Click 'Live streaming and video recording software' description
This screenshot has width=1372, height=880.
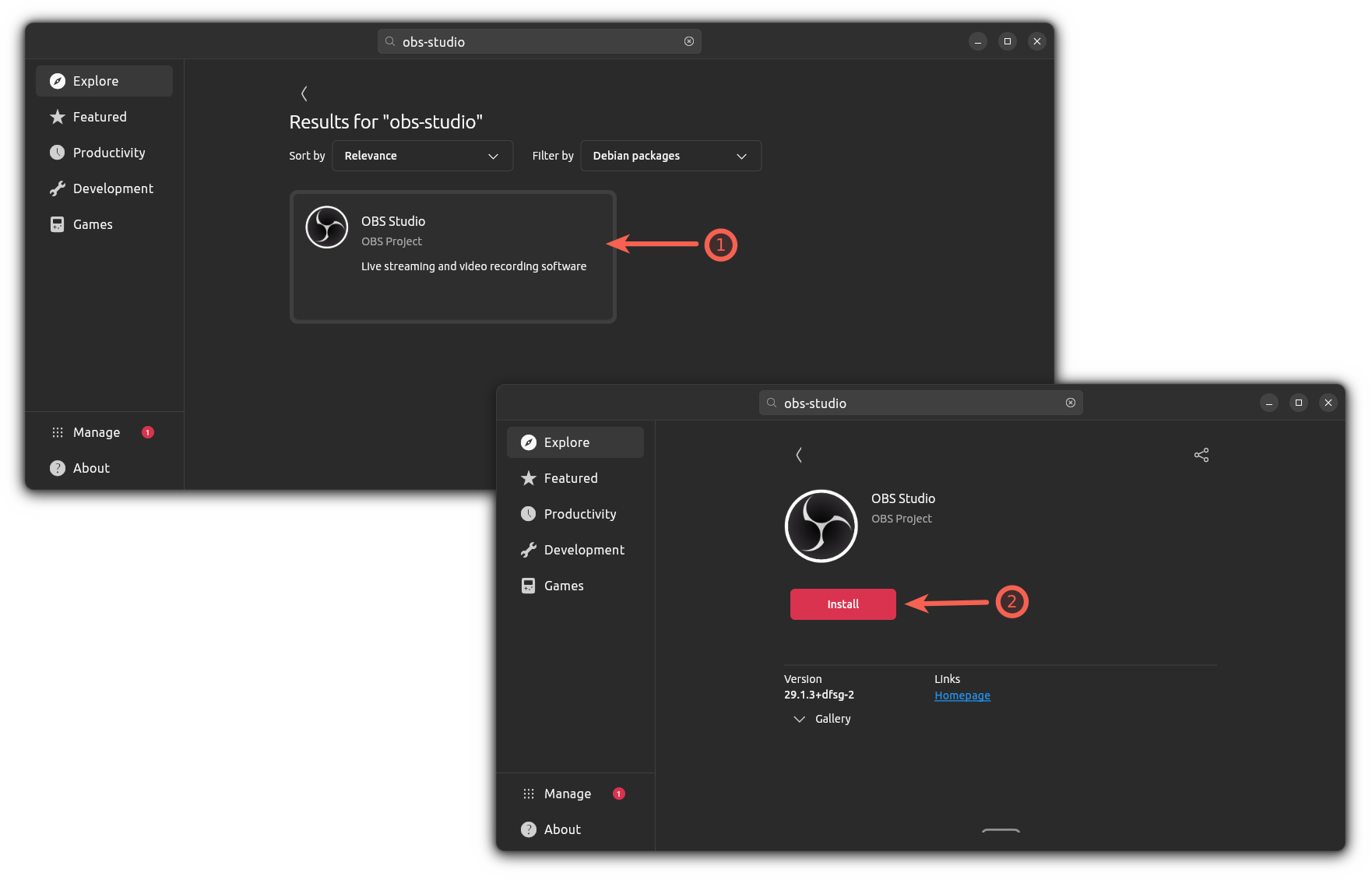[474, 266]
